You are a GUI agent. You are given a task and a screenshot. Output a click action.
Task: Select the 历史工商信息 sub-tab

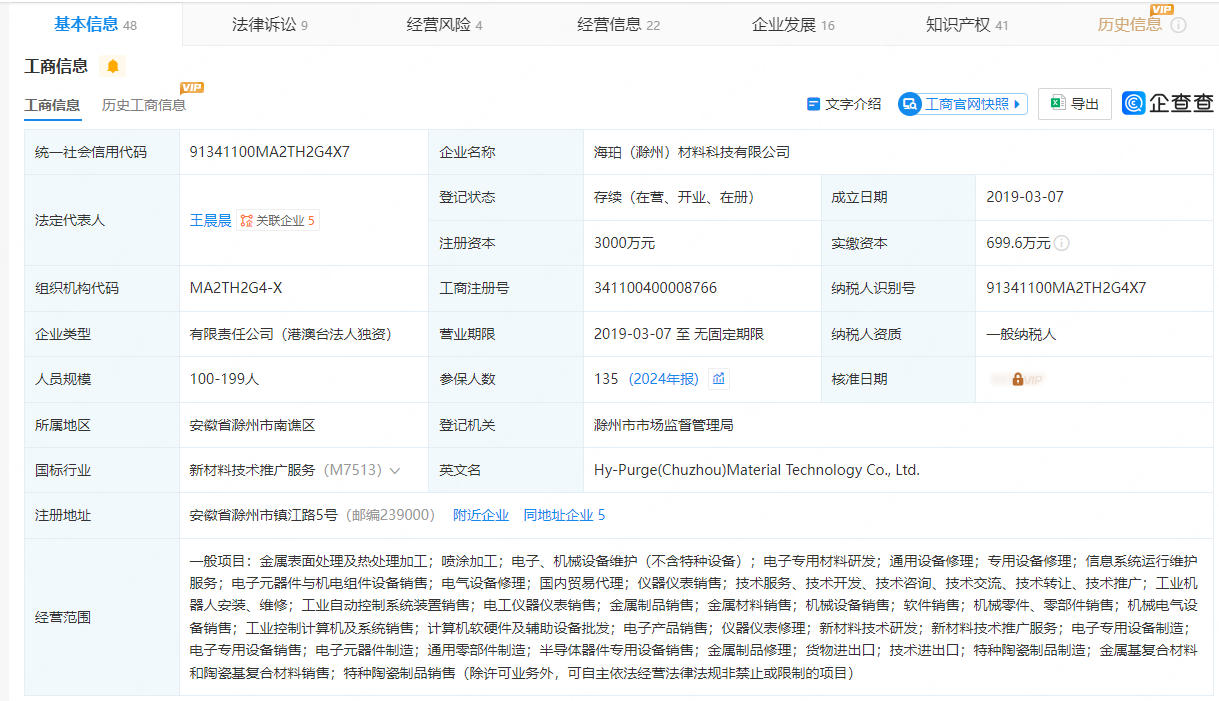click(143, 105)
